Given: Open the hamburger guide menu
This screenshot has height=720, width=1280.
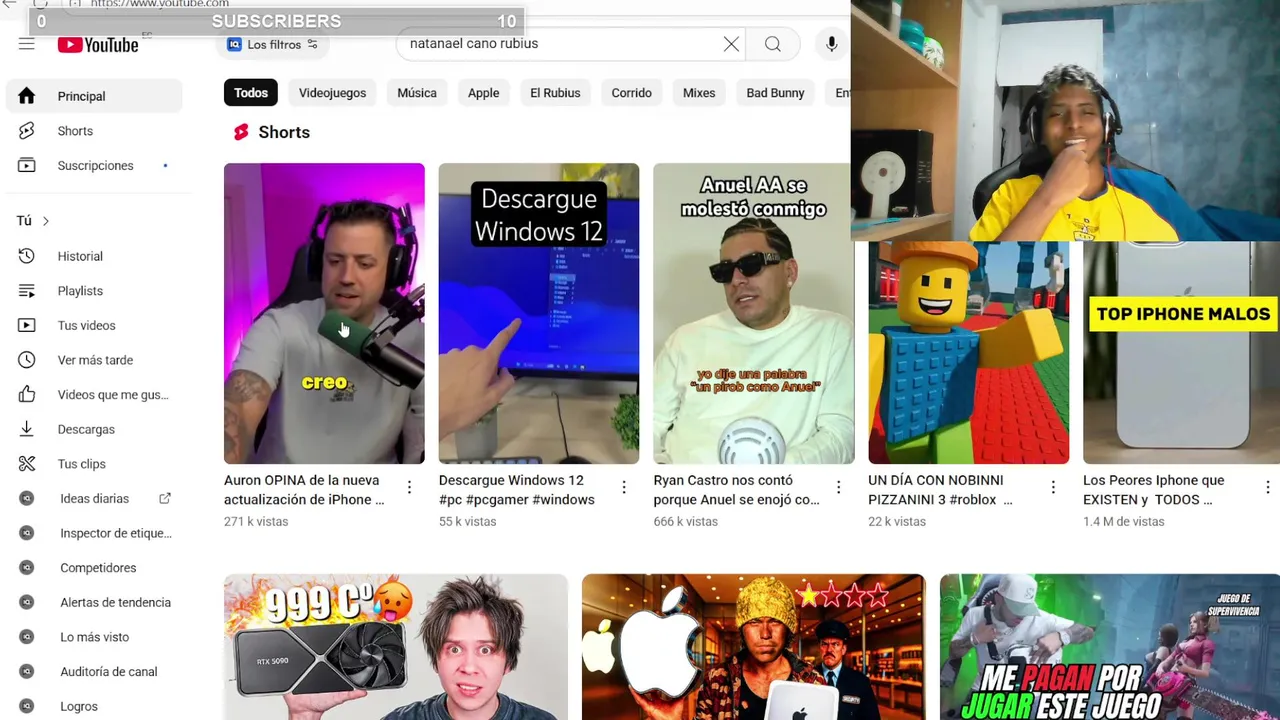Looking at the screenshot, I should tap(27, 44).
